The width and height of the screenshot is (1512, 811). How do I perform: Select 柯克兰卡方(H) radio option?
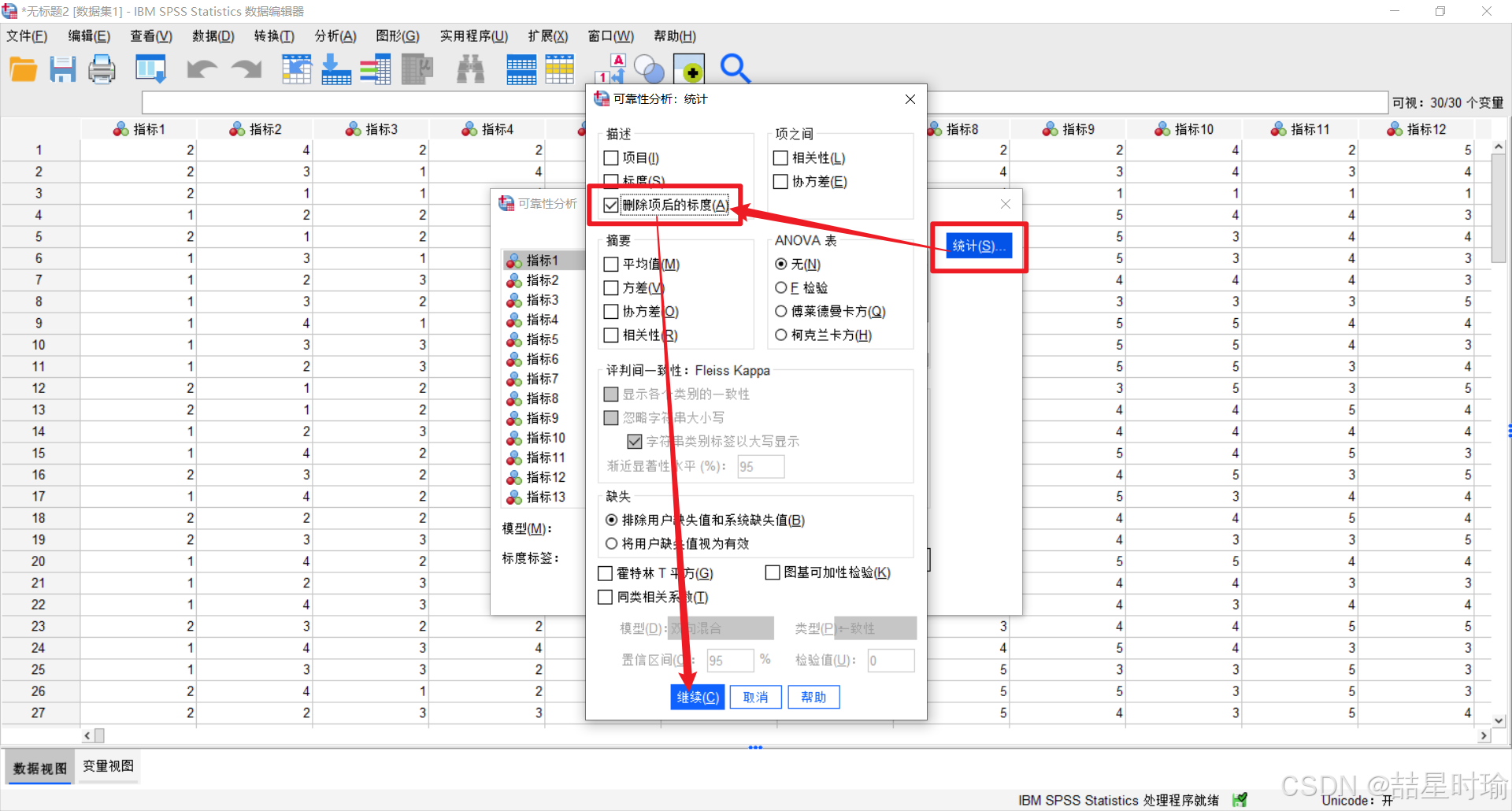(781, 335)
